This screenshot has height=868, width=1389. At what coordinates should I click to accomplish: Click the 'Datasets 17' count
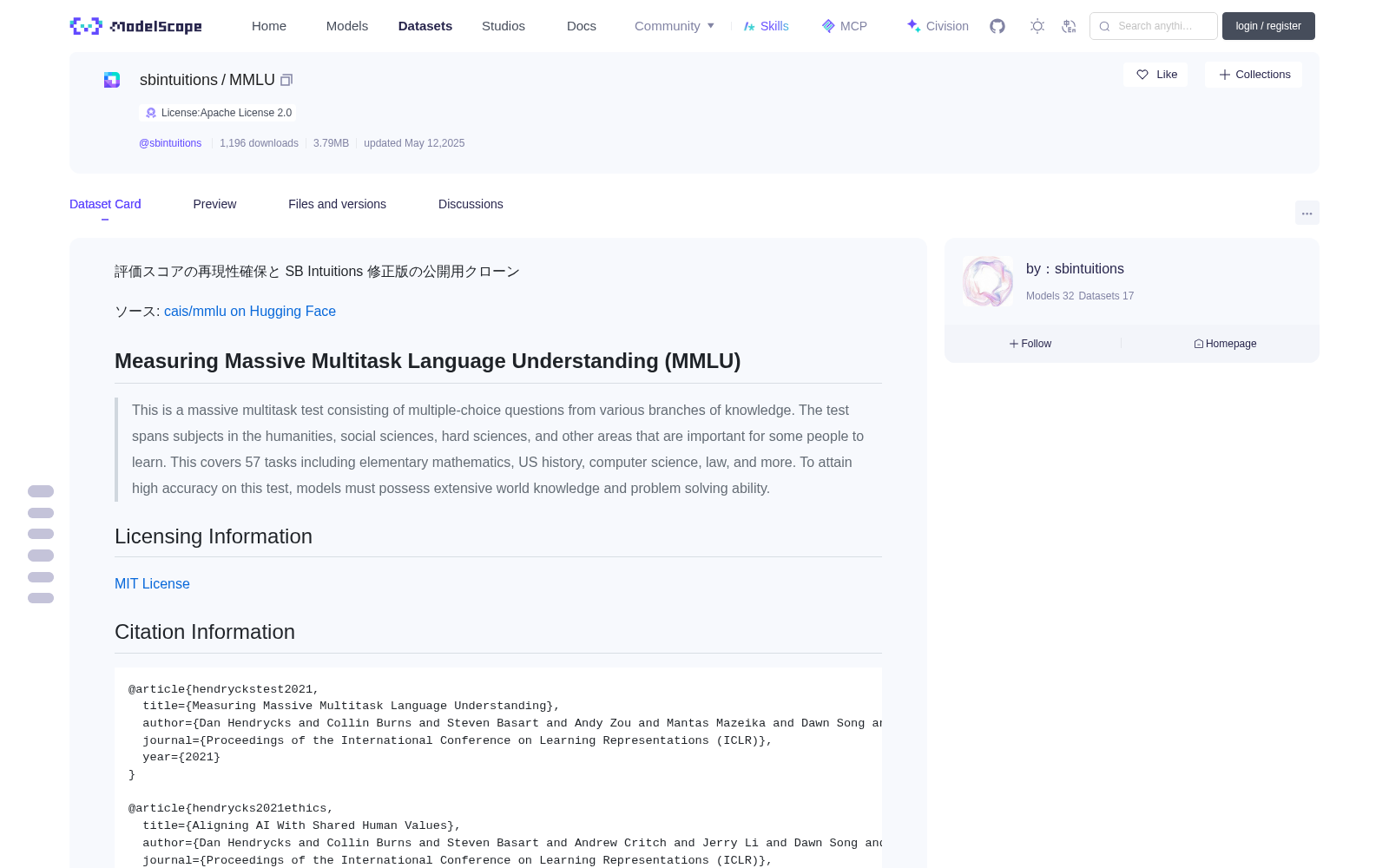(1106, 296)
